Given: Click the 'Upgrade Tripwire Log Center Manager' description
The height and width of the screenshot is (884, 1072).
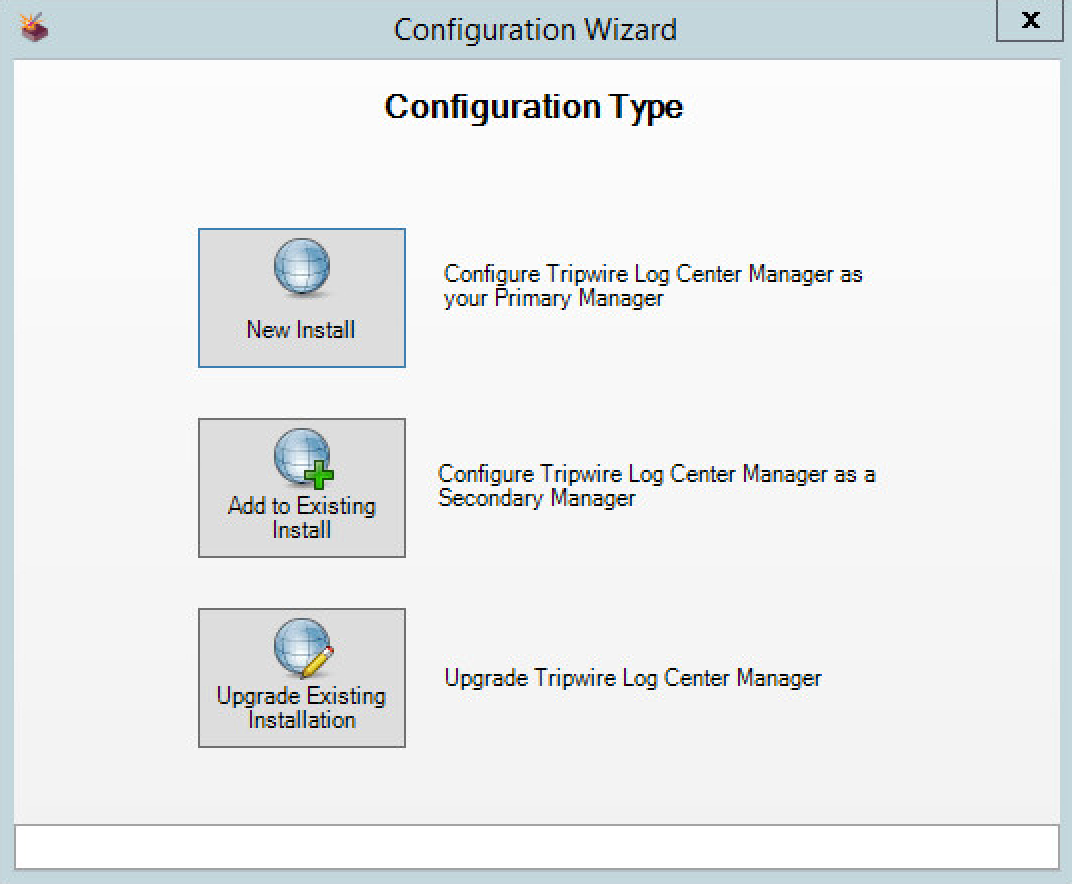Looking at the screenshot, I should (633, 678).
